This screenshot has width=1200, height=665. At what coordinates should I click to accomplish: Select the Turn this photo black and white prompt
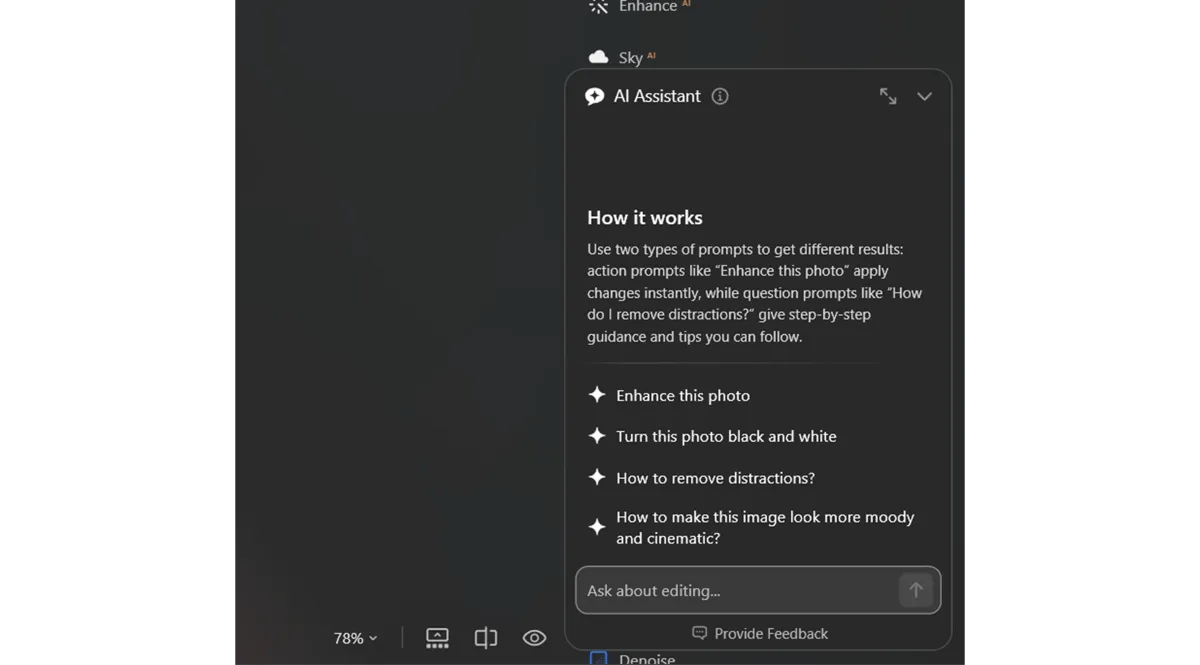pos(727,436)
